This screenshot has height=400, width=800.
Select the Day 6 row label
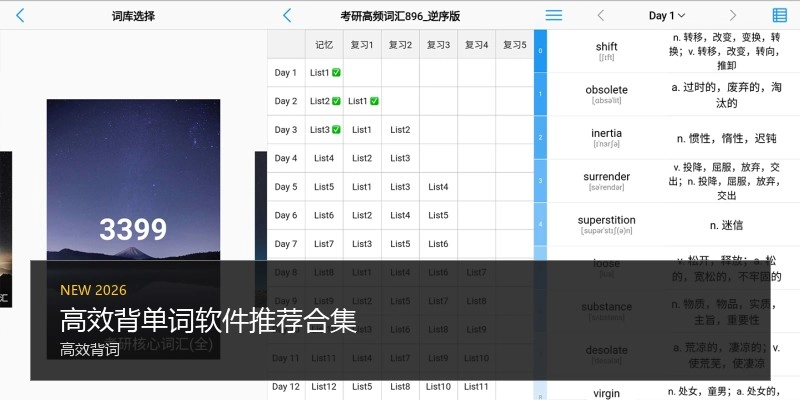(x=286, y=215)
